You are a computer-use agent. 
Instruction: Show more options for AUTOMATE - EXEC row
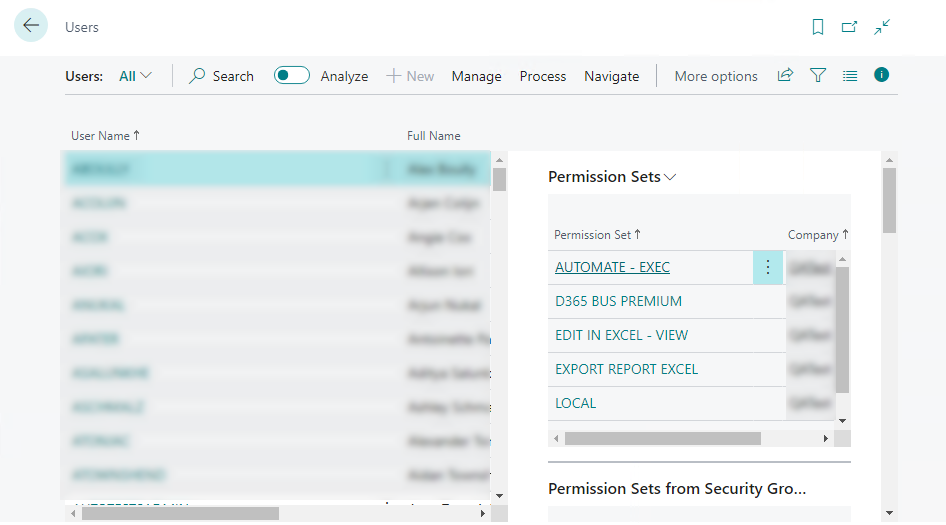pyautogui.click(x=768, y=267)
